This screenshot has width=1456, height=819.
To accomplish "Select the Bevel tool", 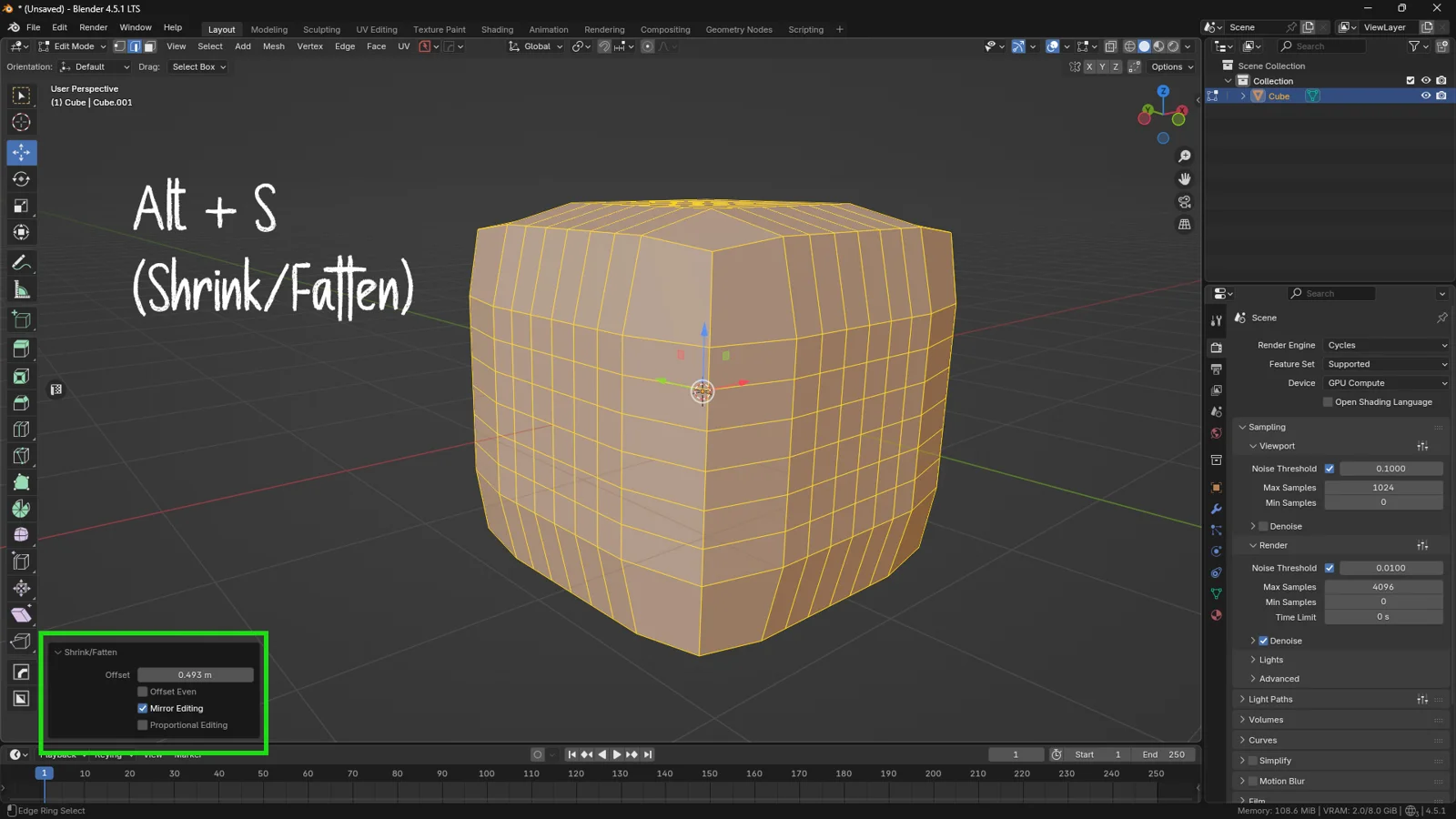I will [21, 402].
